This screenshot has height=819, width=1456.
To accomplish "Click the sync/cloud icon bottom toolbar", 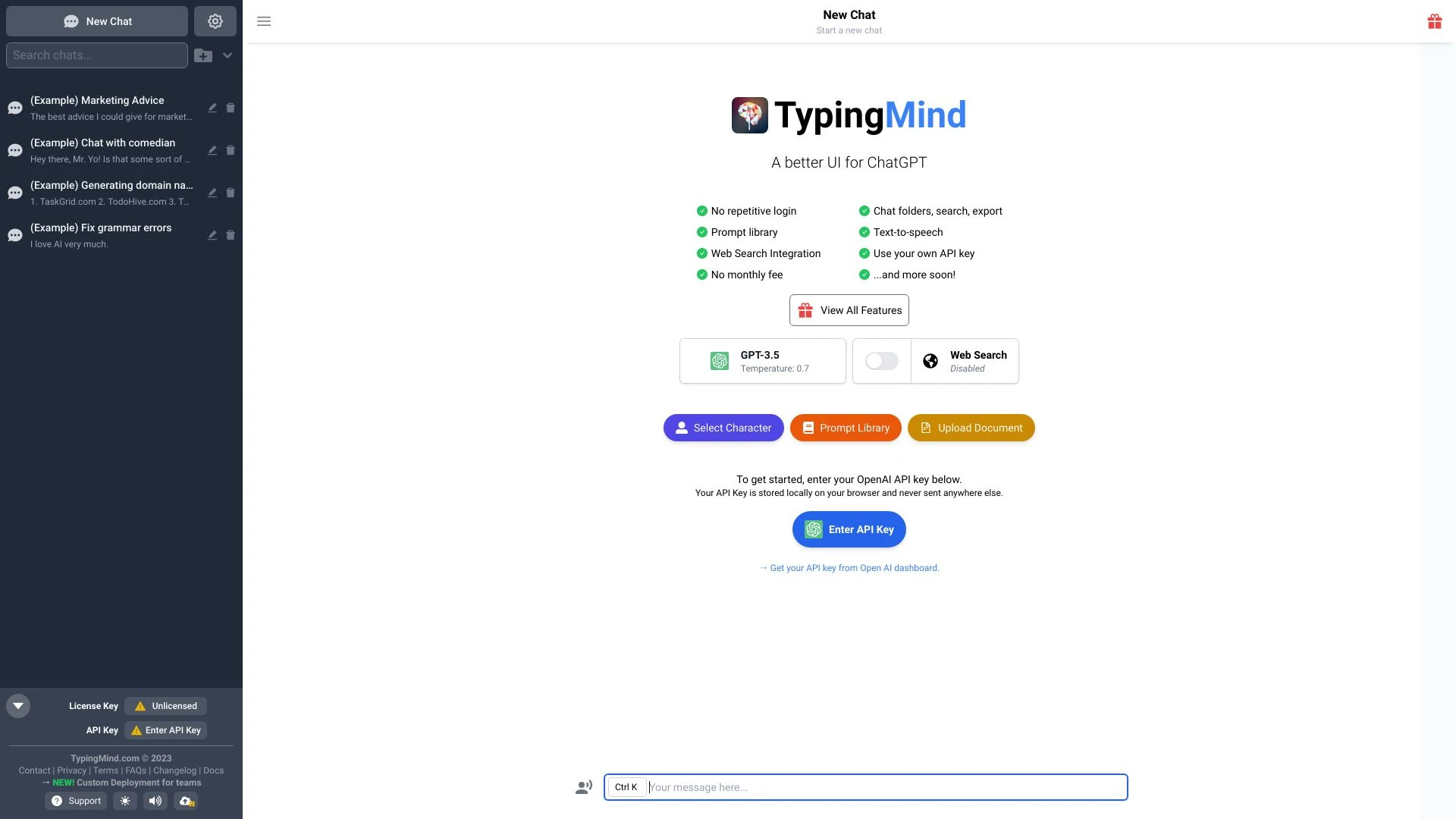I will [x=186, y=801].
